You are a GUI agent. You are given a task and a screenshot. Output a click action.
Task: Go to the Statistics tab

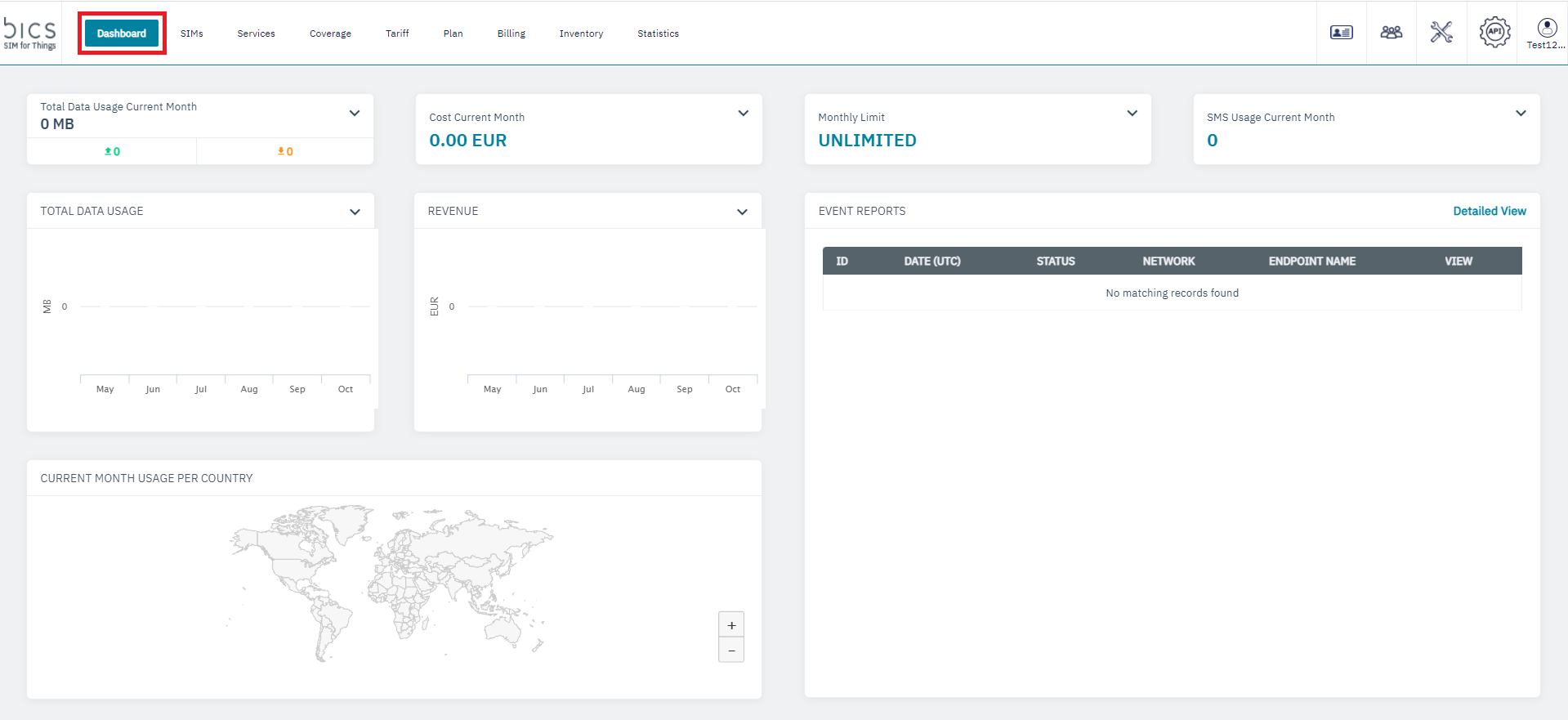(658, 34)
